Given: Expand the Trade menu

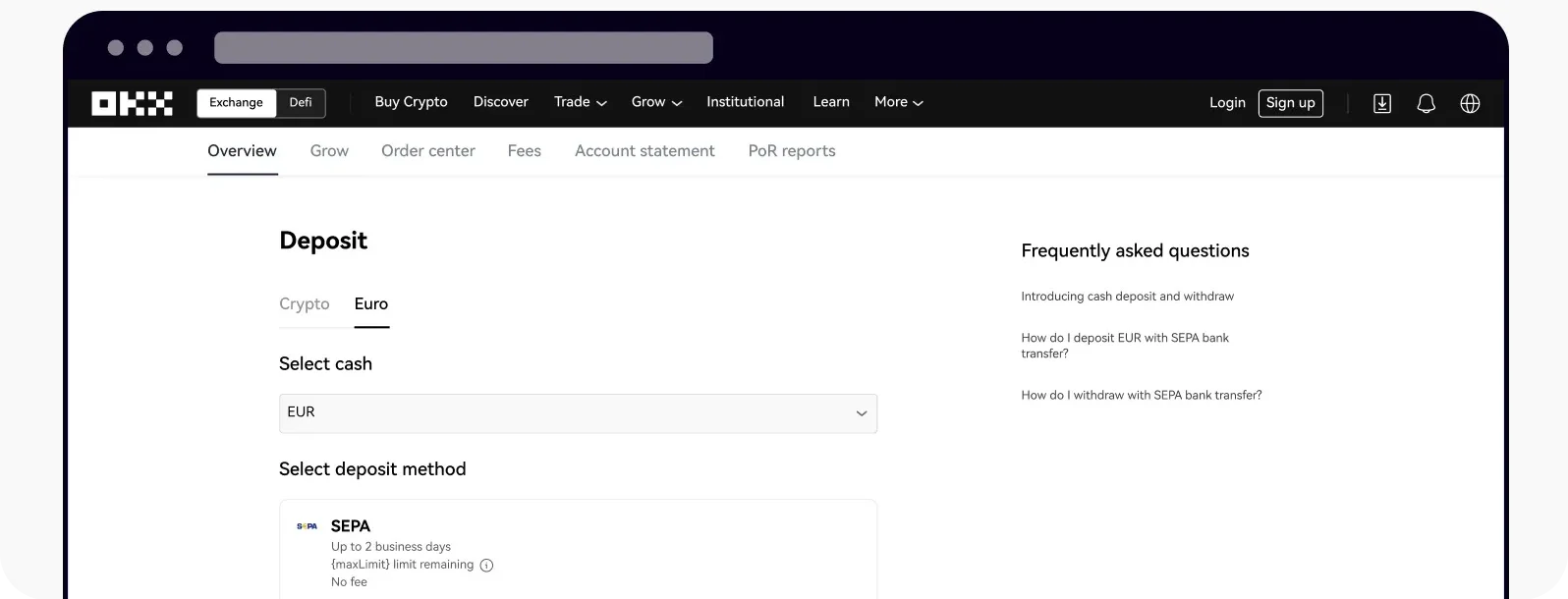Looking at the screenshot, I should (581, 102).
